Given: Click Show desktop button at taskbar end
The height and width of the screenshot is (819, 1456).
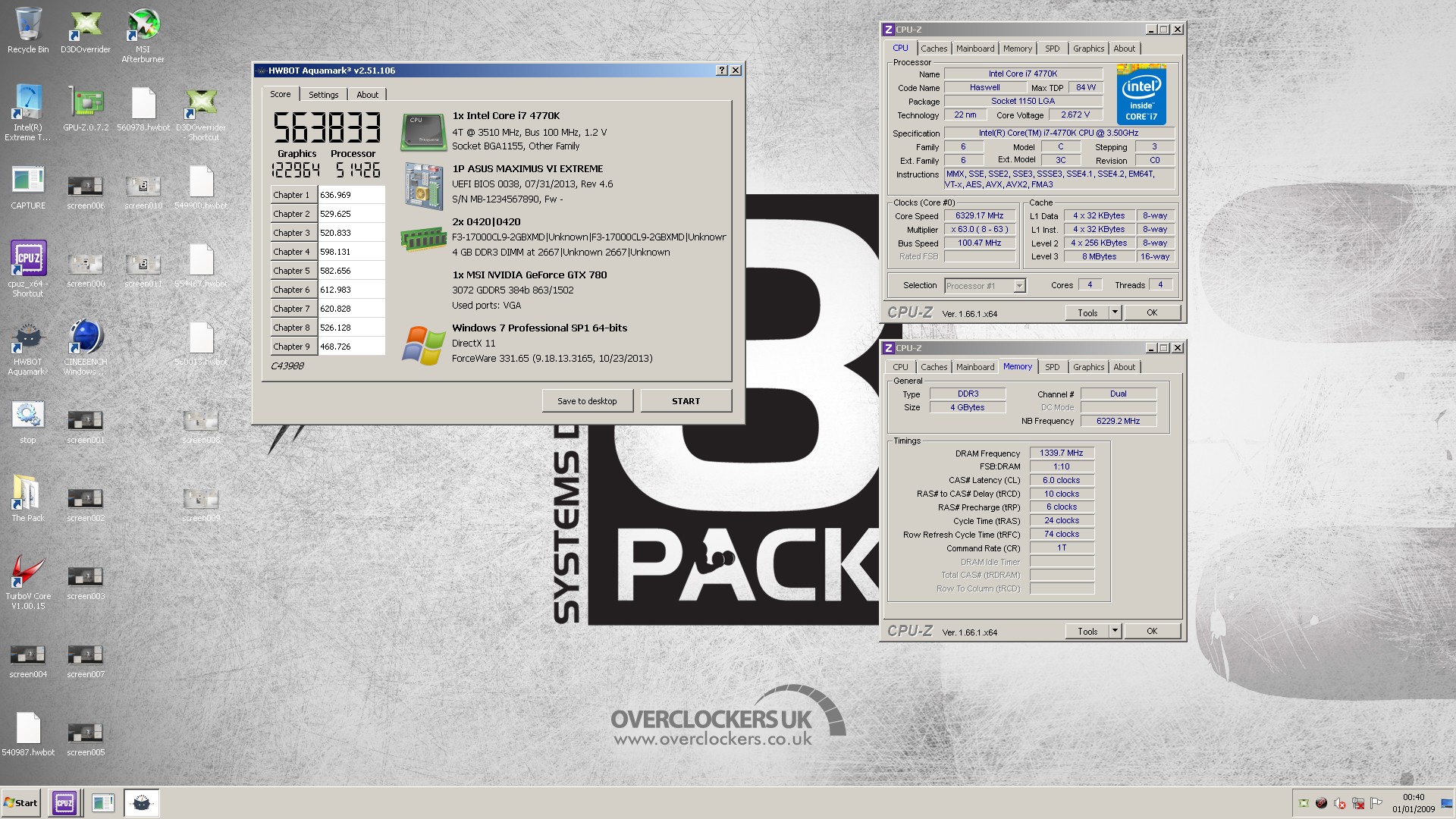Looking at the screenshot, I should (1448, 803).
